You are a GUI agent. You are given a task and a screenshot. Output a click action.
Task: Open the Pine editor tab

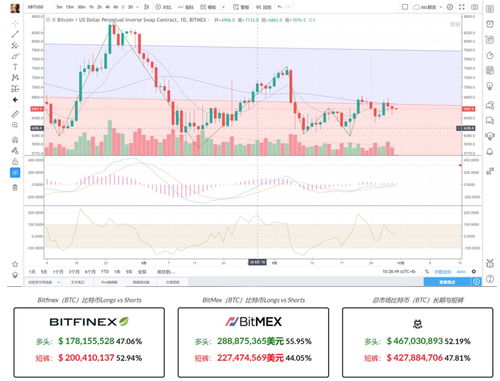[x=109, y=282]
